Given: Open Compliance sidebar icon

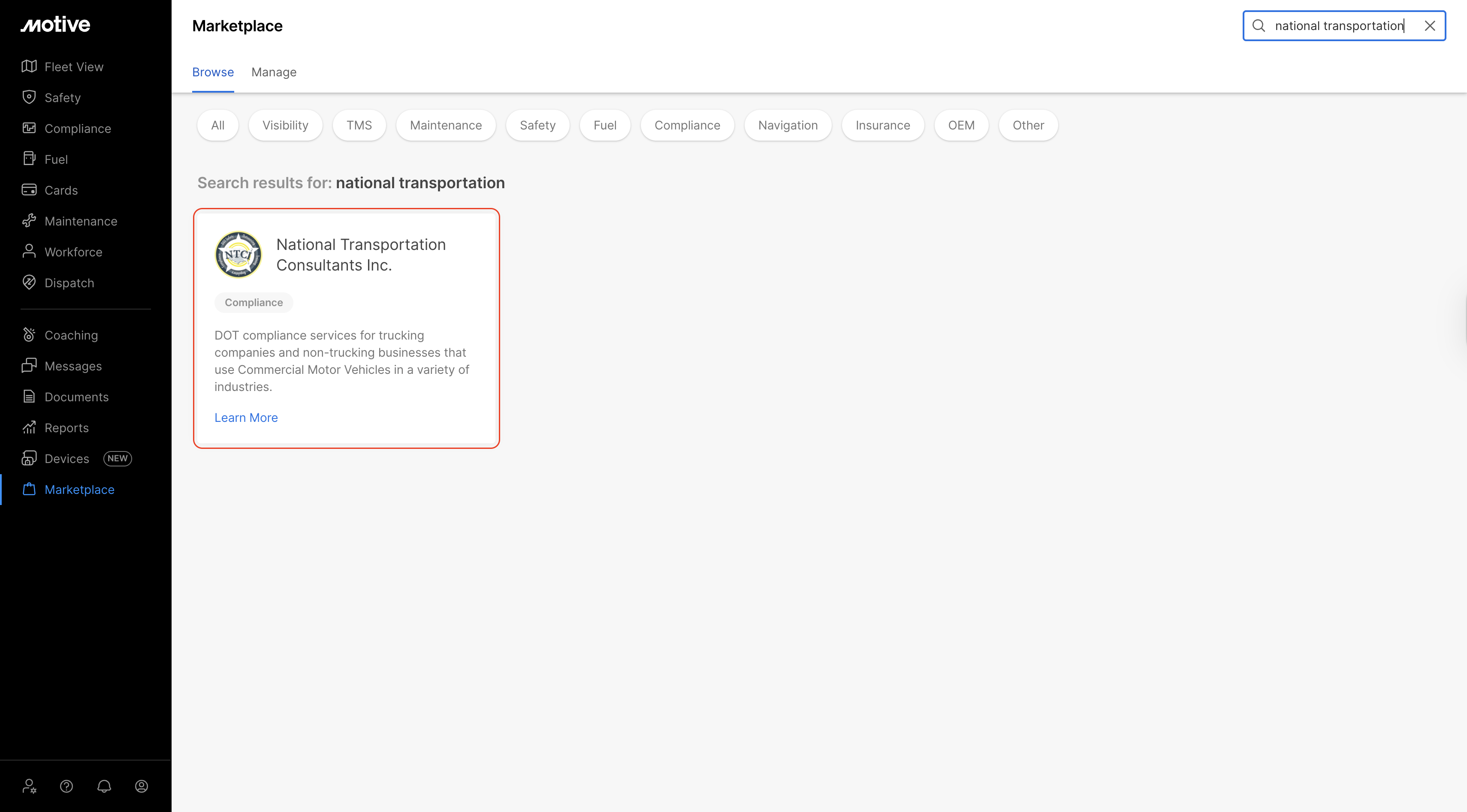Looking at the screenshot, I should pyautogui.click(x=29, y=128).
